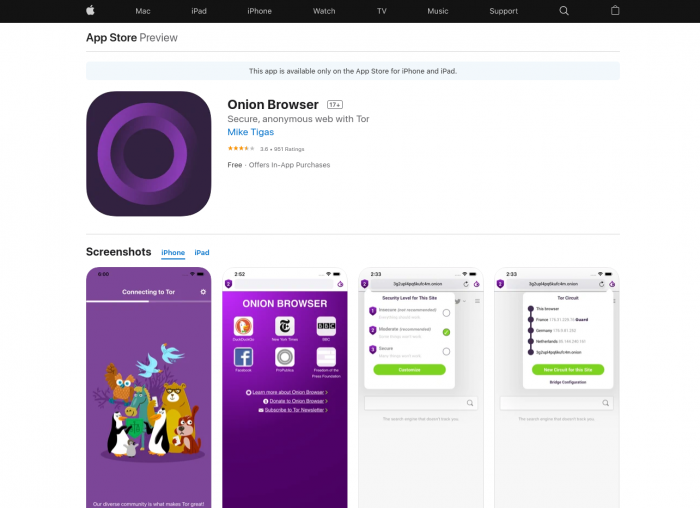The height and width of the screenshot is (508, 700).
Task: Click 'Subscribe to Tor Newsletter' link
Action: (x=294, y=410)
